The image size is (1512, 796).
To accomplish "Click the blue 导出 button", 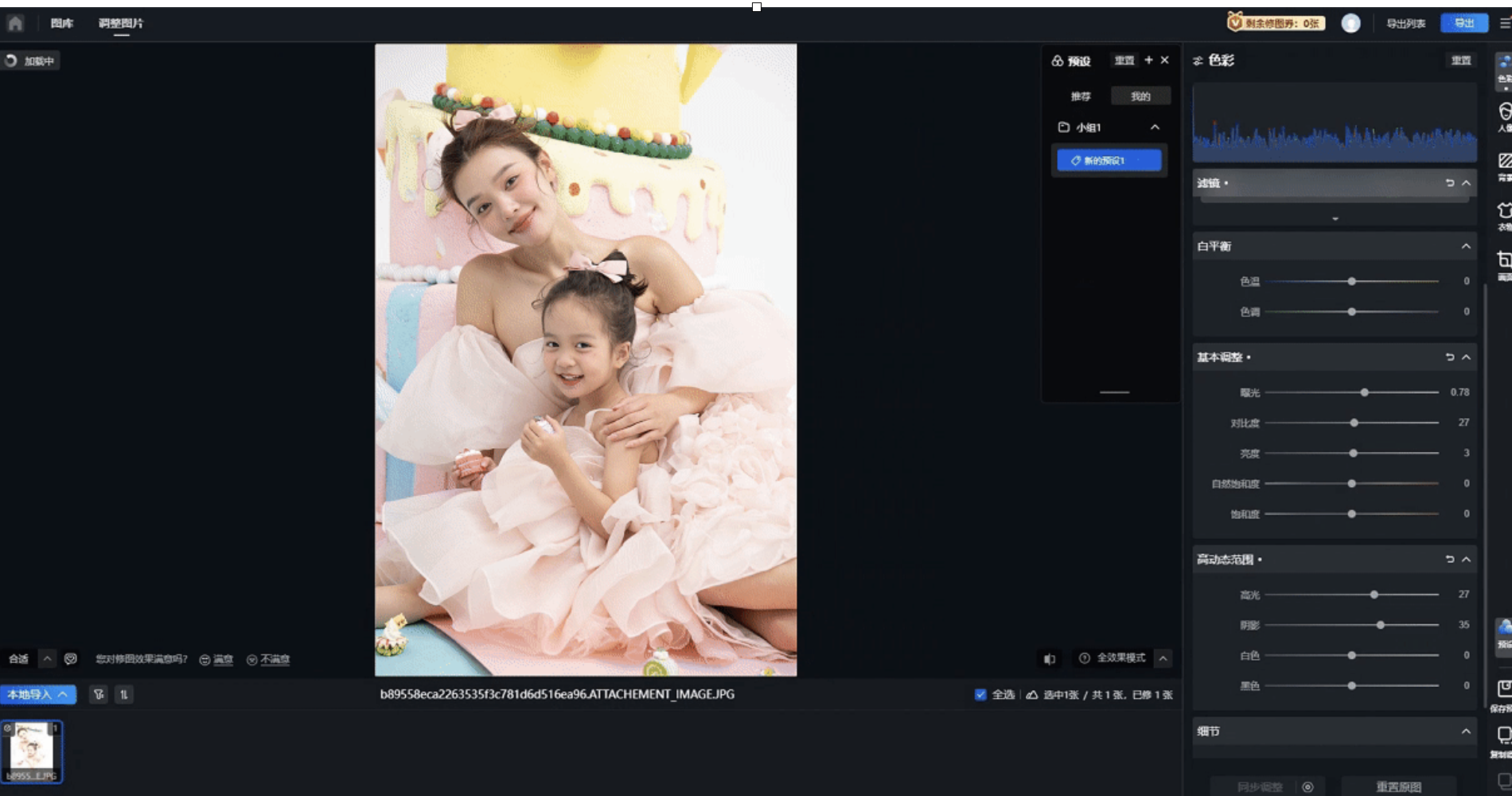I will coord(1463,23).
